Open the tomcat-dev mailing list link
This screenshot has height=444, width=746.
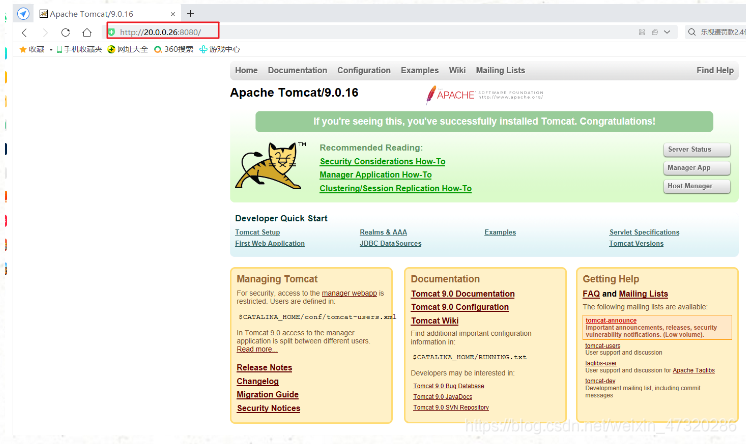(x=600, y=381)
